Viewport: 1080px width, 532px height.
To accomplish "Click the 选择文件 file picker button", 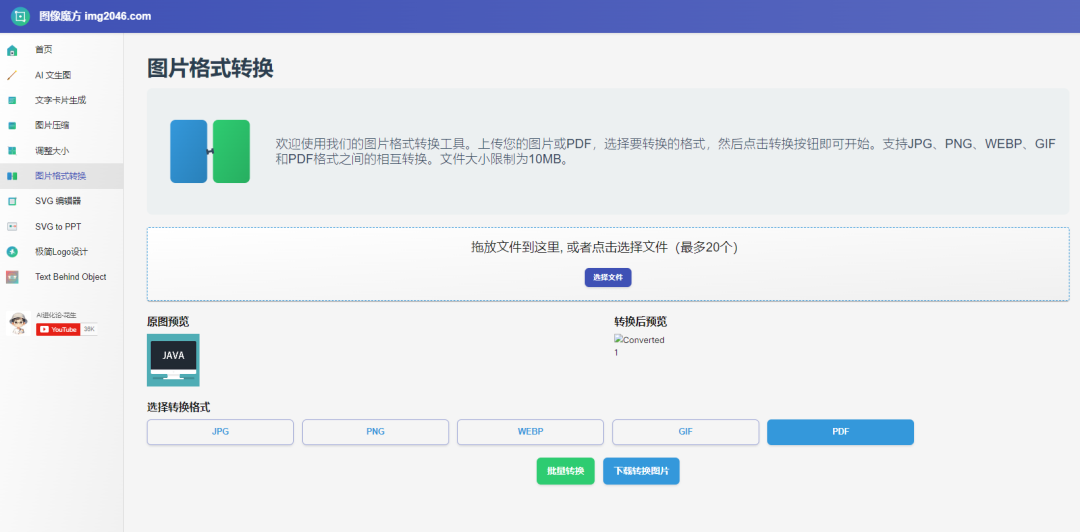I will tap(608, 277).
